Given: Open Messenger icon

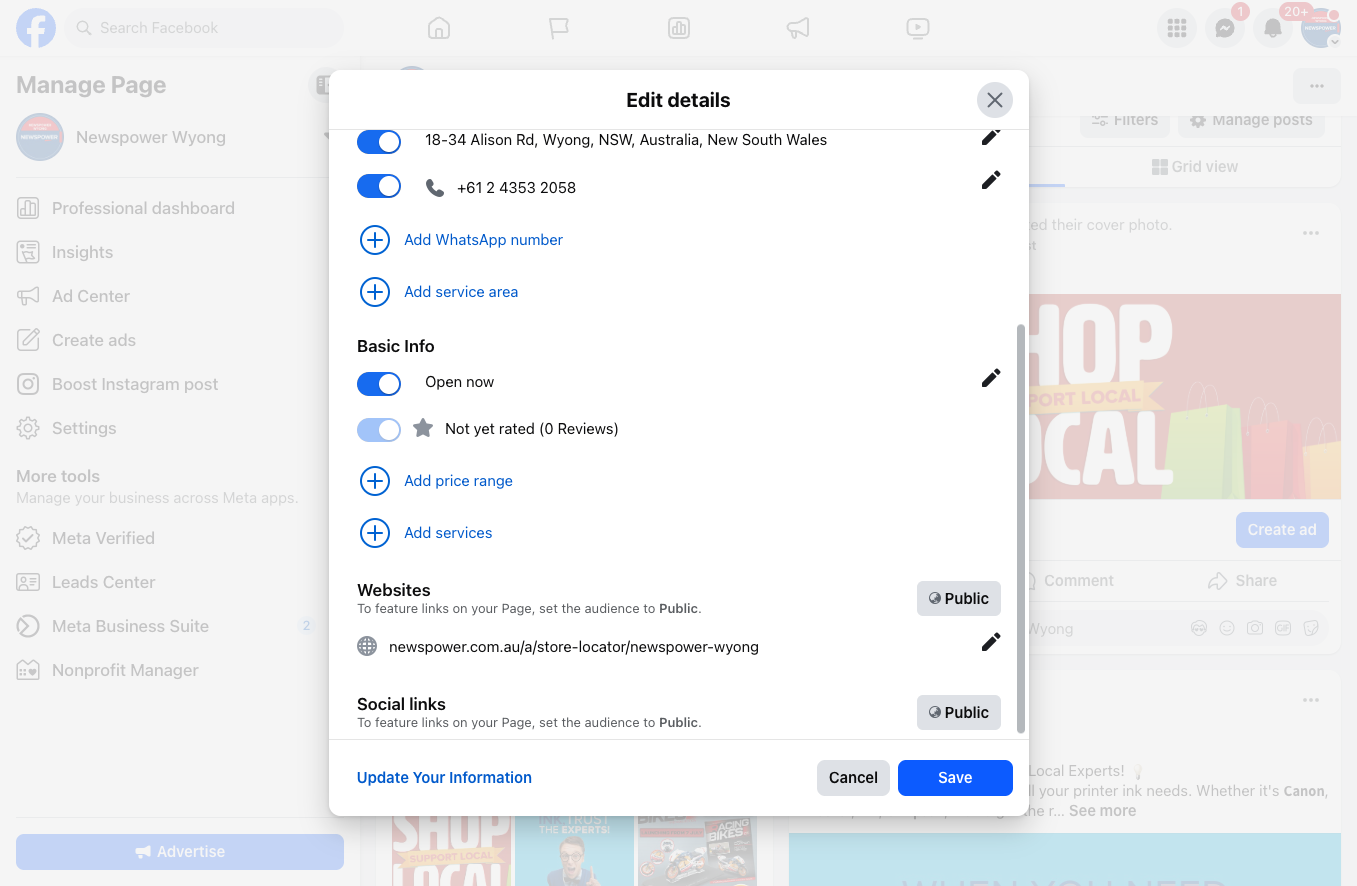Looking at the screenshot, I should (1225, 28).
